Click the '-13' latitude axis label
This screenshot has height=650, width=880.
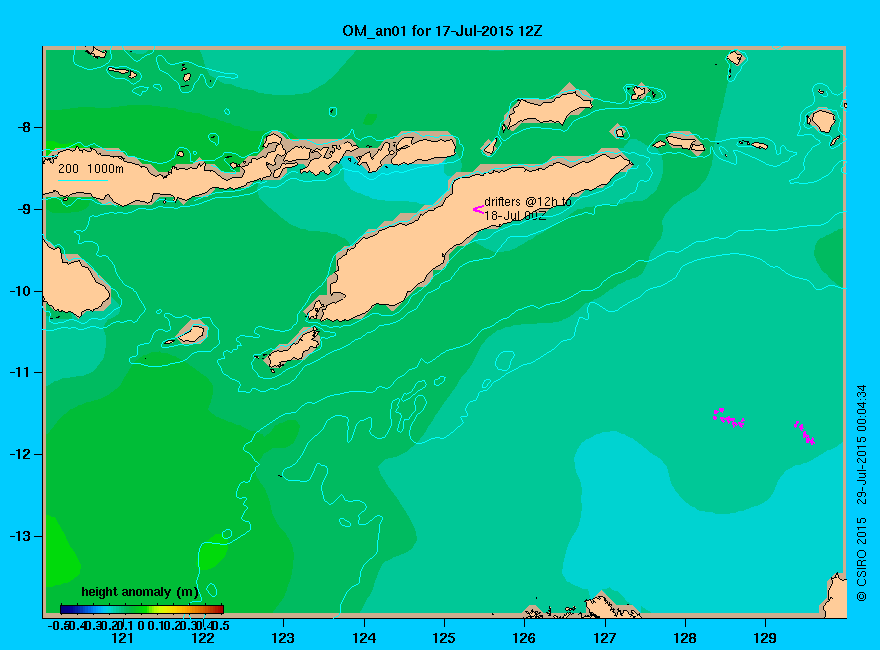[x=20, y=535]
